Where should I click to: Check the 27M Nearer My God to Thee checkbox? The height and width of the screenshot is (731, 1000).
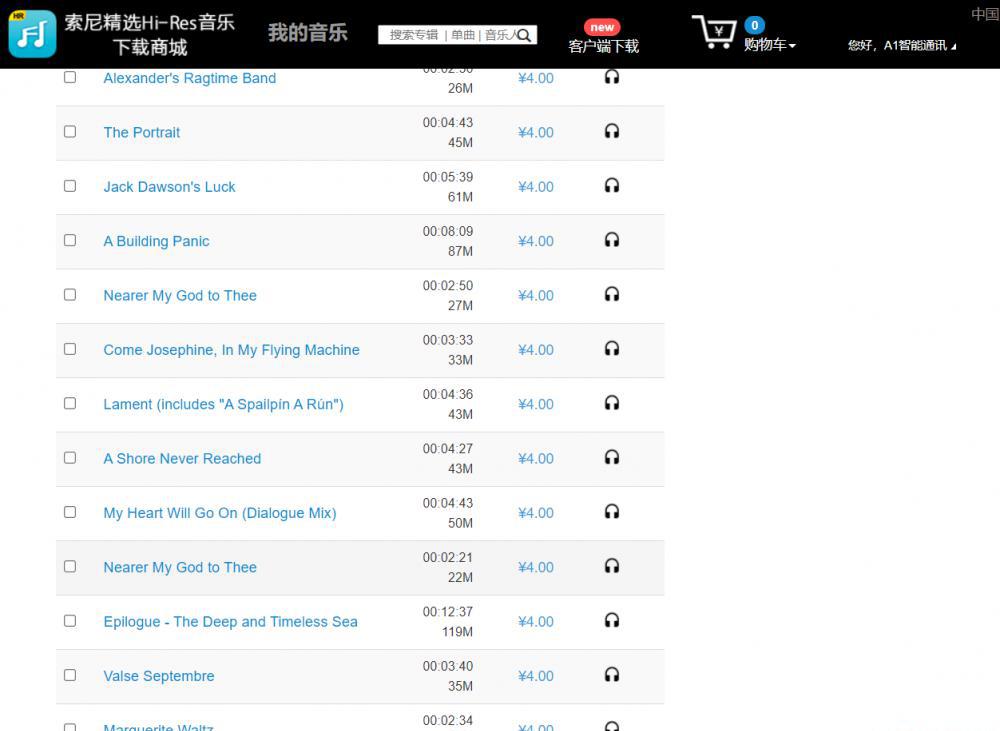(70, 295)
